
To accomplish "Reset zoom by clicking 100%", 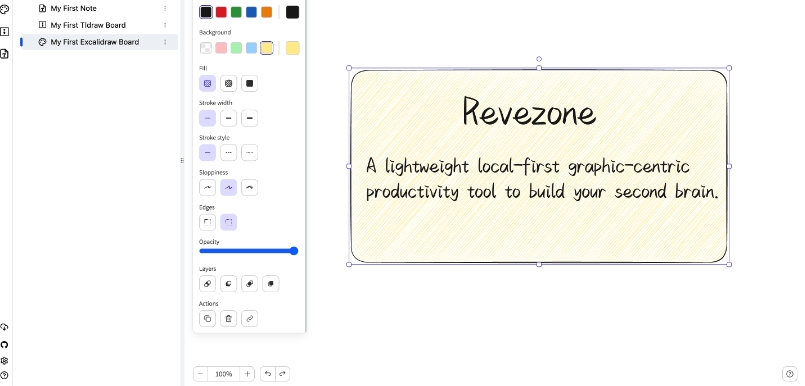I will 224,374.
